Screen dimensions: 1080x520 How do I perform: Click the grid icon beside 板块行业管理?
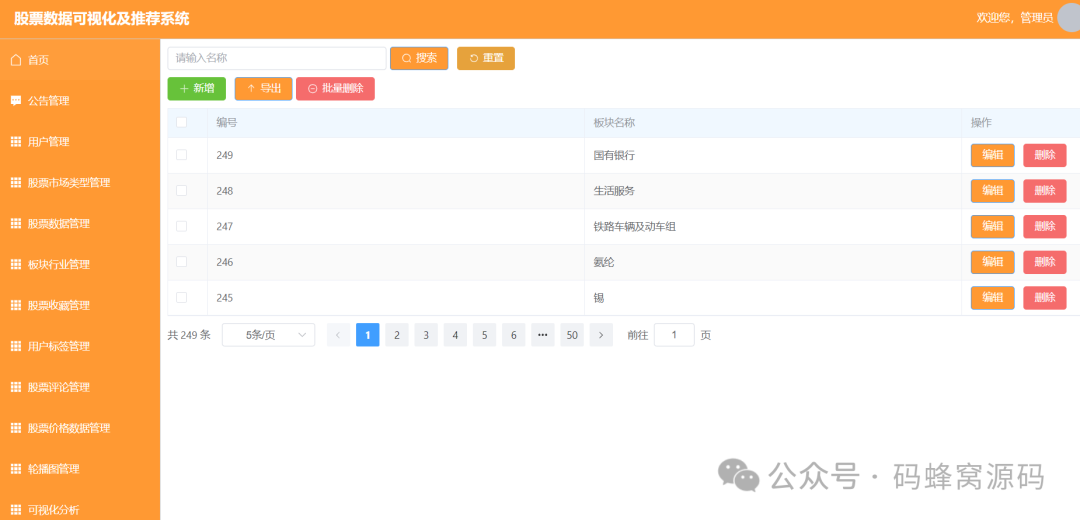point(16,264)
